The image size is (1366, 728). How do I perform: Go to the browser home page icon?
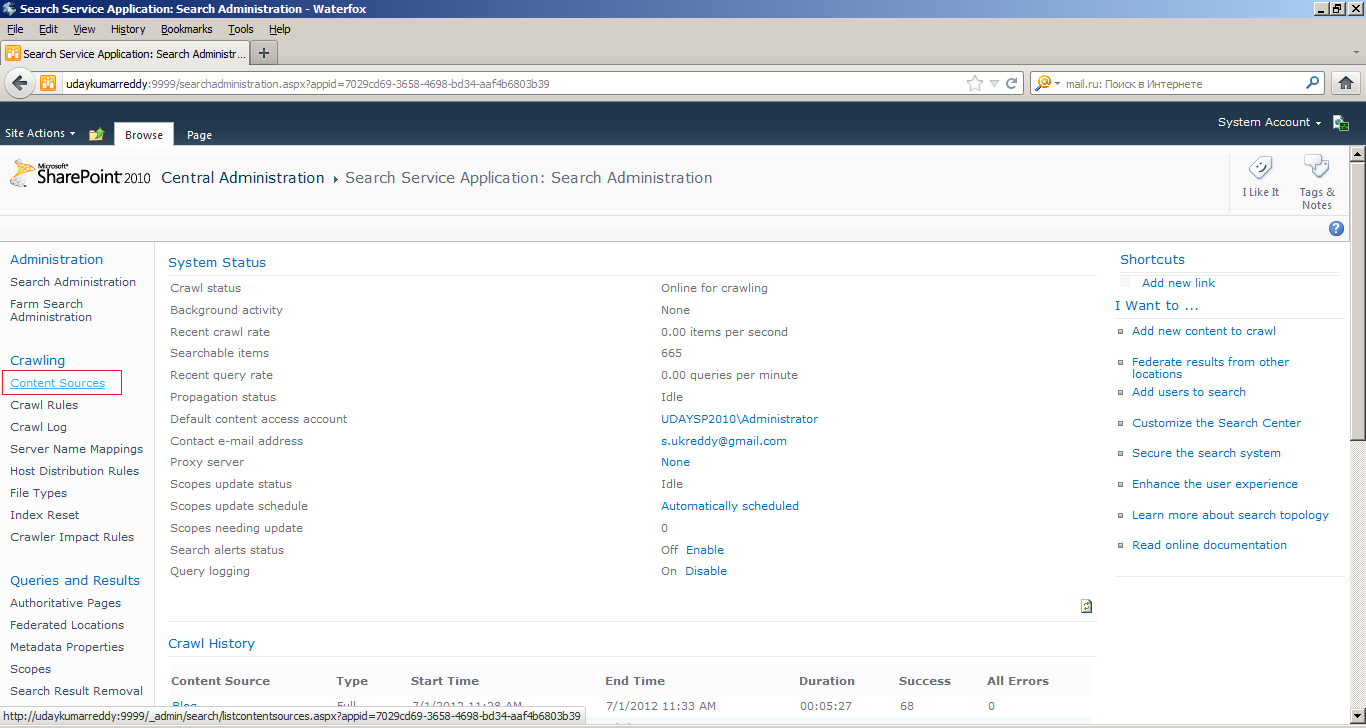1346,83
